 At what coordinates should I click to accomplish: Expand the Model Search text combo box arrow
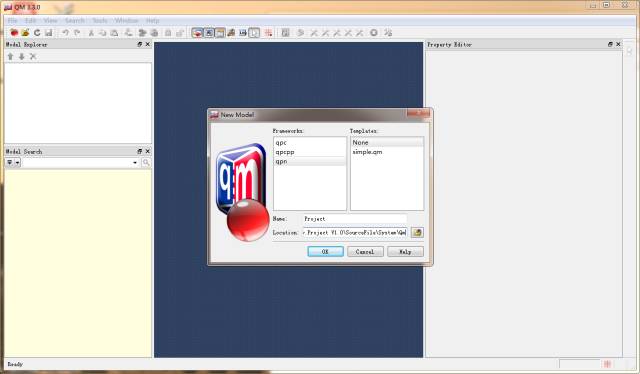(x=135, y=163)
